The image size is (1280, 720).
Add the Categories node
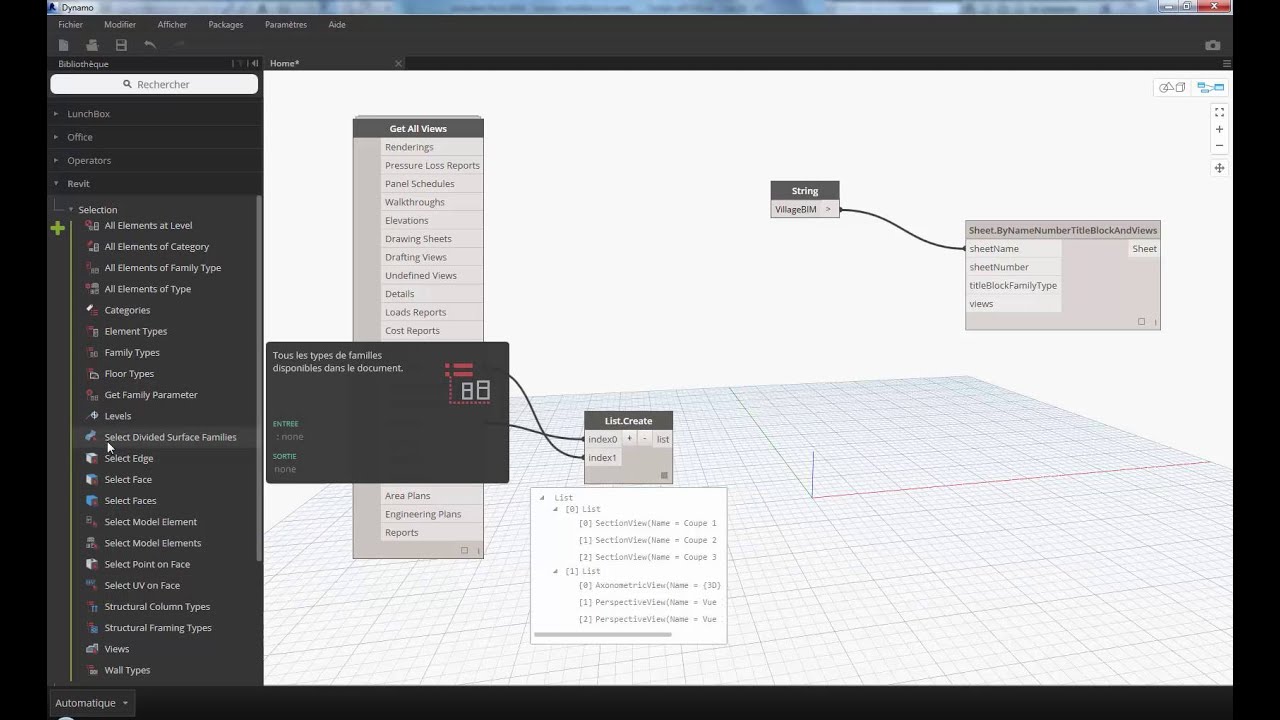point(127,310)
